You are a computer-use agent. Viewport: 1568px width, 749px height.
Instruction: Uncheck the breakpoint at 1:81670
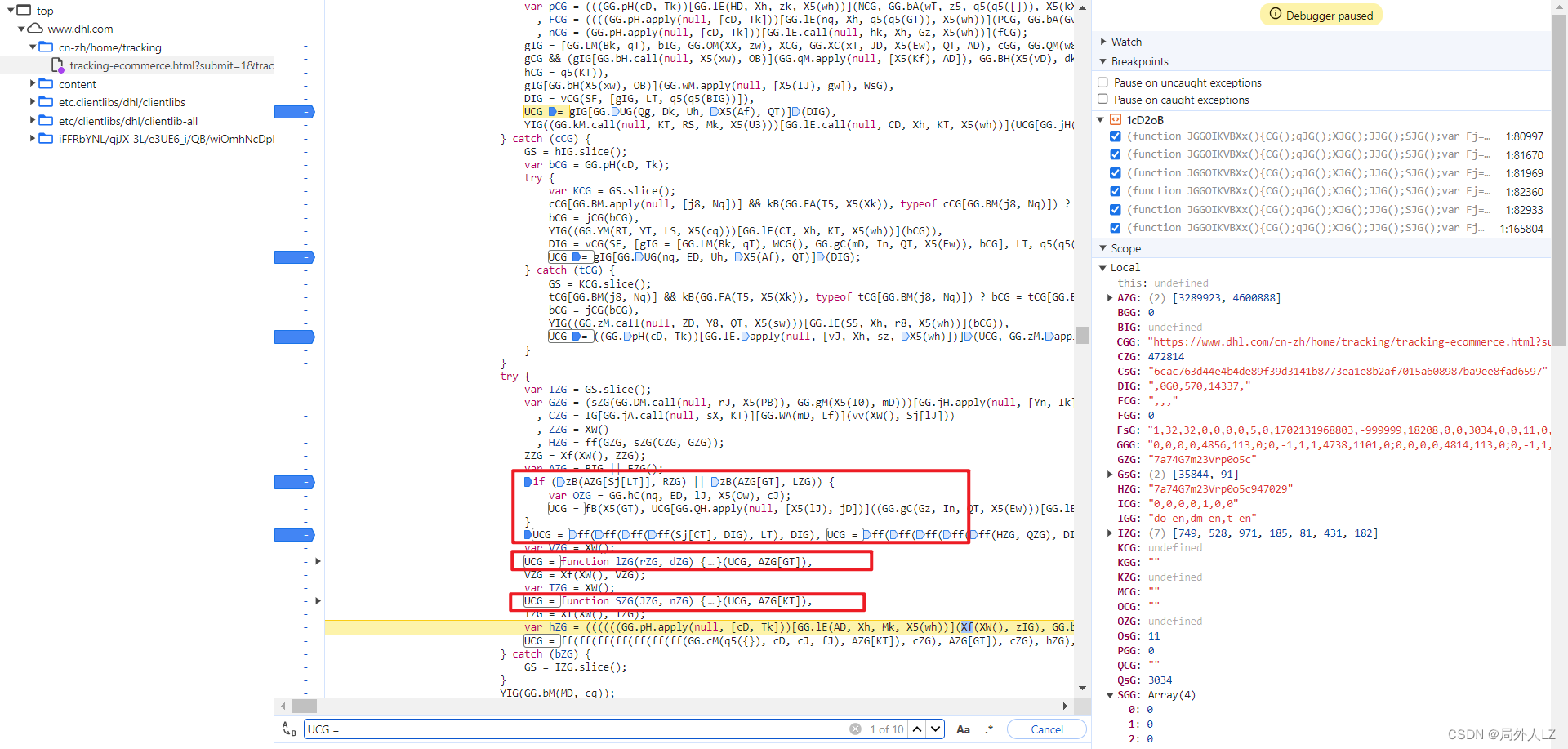click(x=1116, y=154)
